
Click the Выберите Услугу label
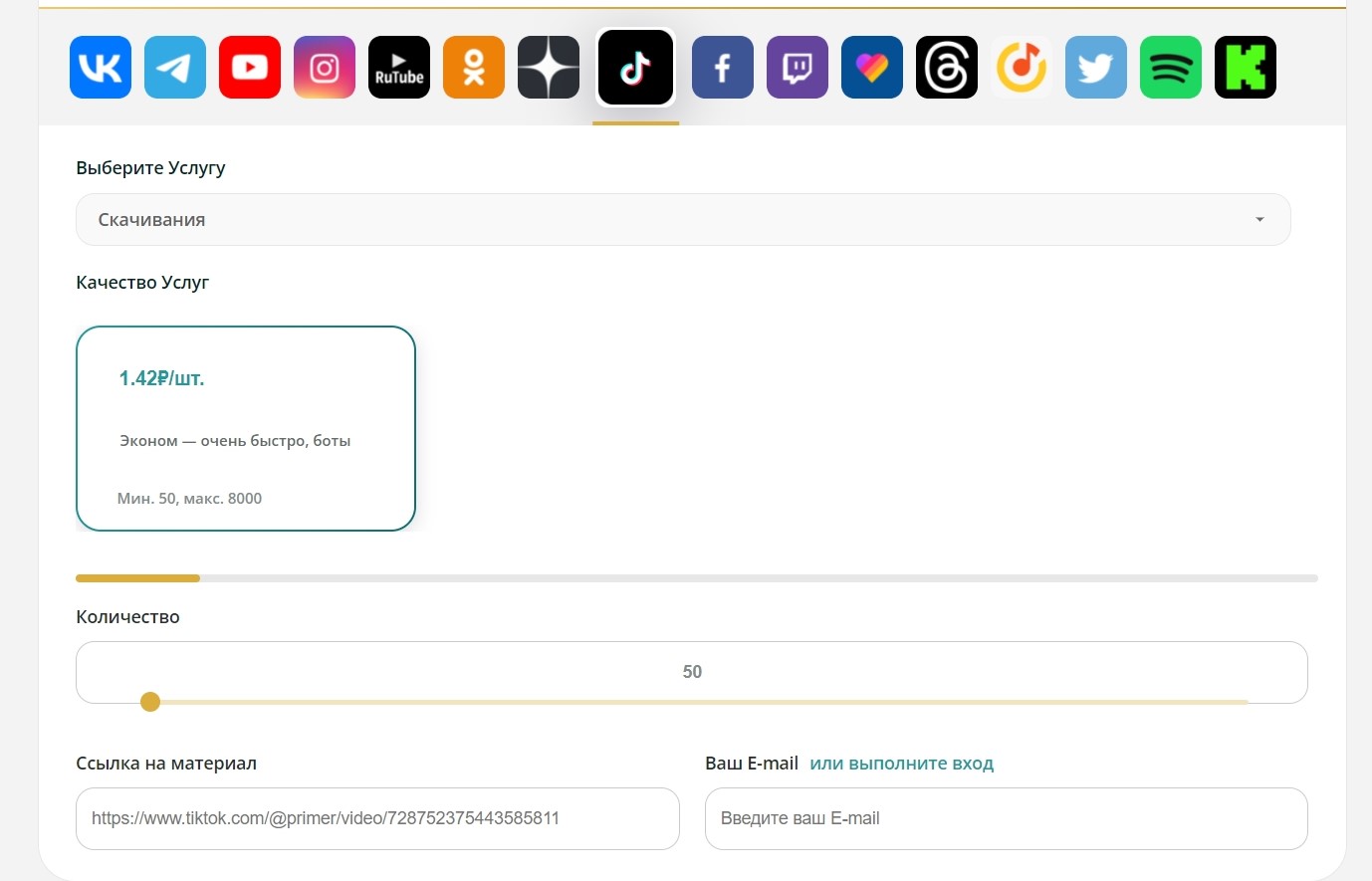150,168
